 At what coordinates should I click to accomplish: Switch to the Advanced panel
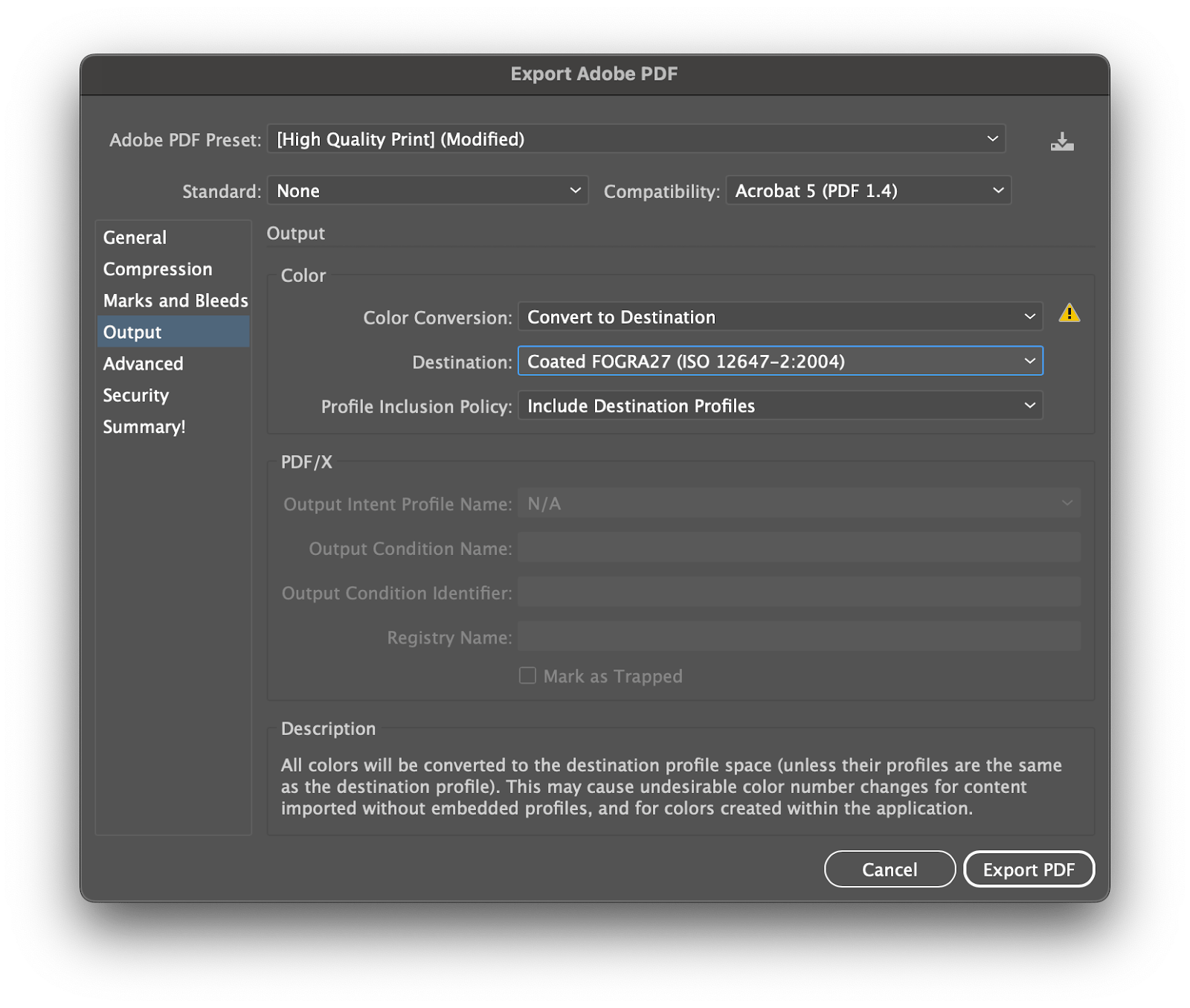[x=173, y=364]
